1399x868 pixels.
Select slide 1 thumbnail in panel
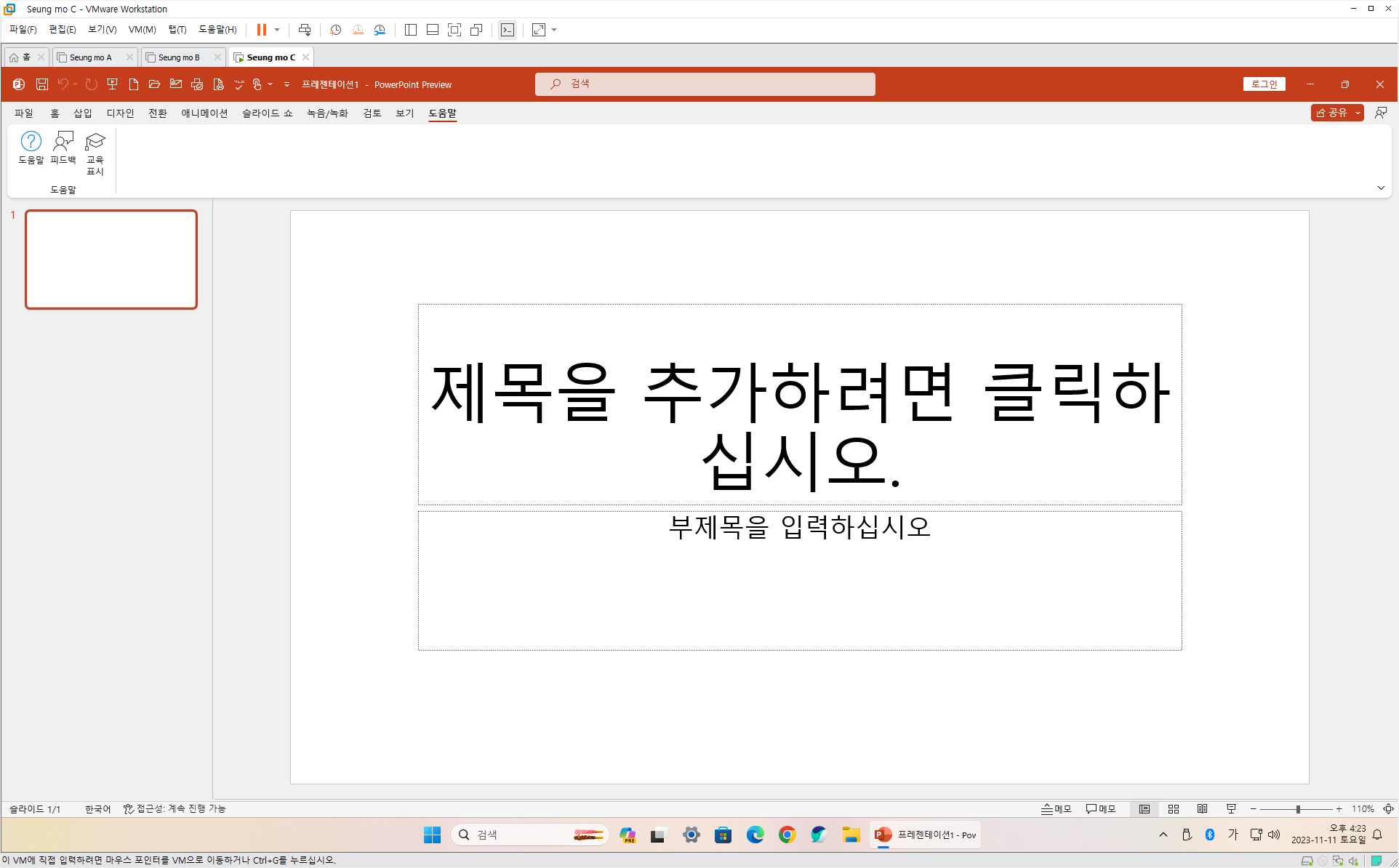pyautogui.click(x=111, y=260)
